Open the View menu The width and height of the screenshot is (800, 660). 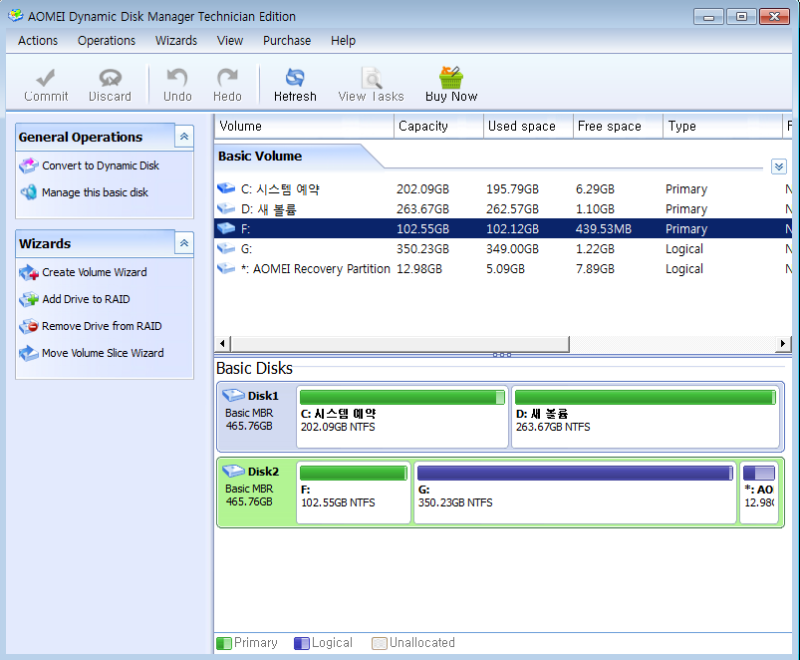(x=230, y=41)
